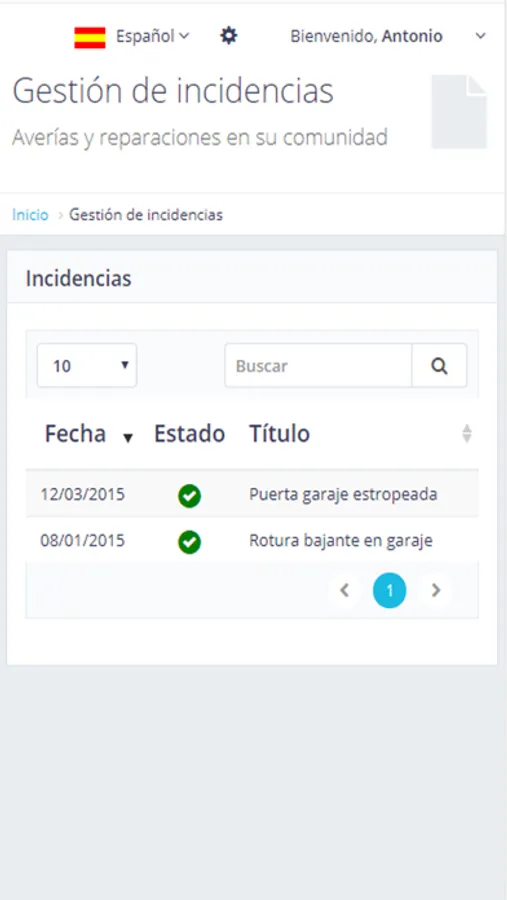This screenshot has width=507, height=900.
Task: Expand the Bienvenido, Antonio user menu
Action: (x=388, y=36)
